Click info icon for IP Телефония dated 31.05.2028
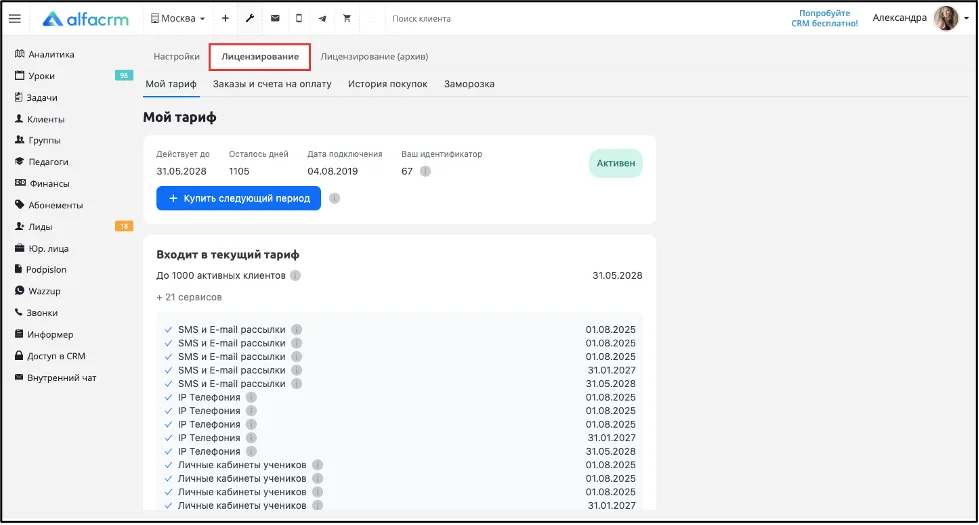Screen dimensions: 979x525 [251, 451]
